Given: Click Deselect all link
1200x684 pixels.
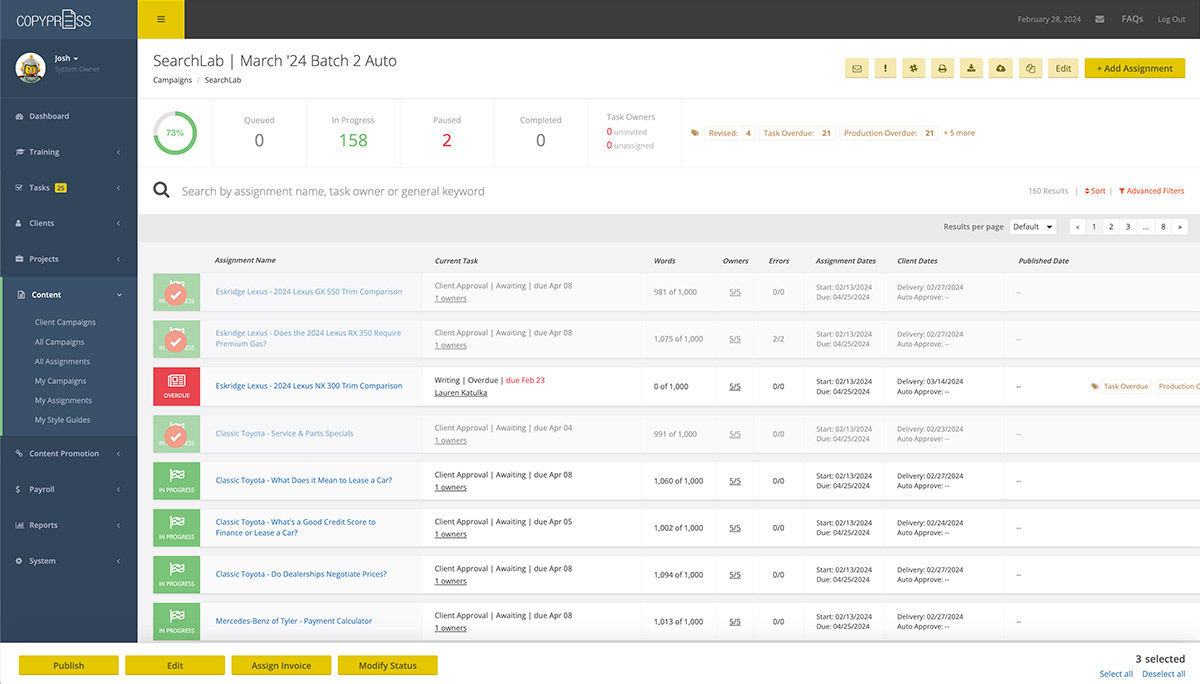Looking at the screenshot, I should (1163, 674).
